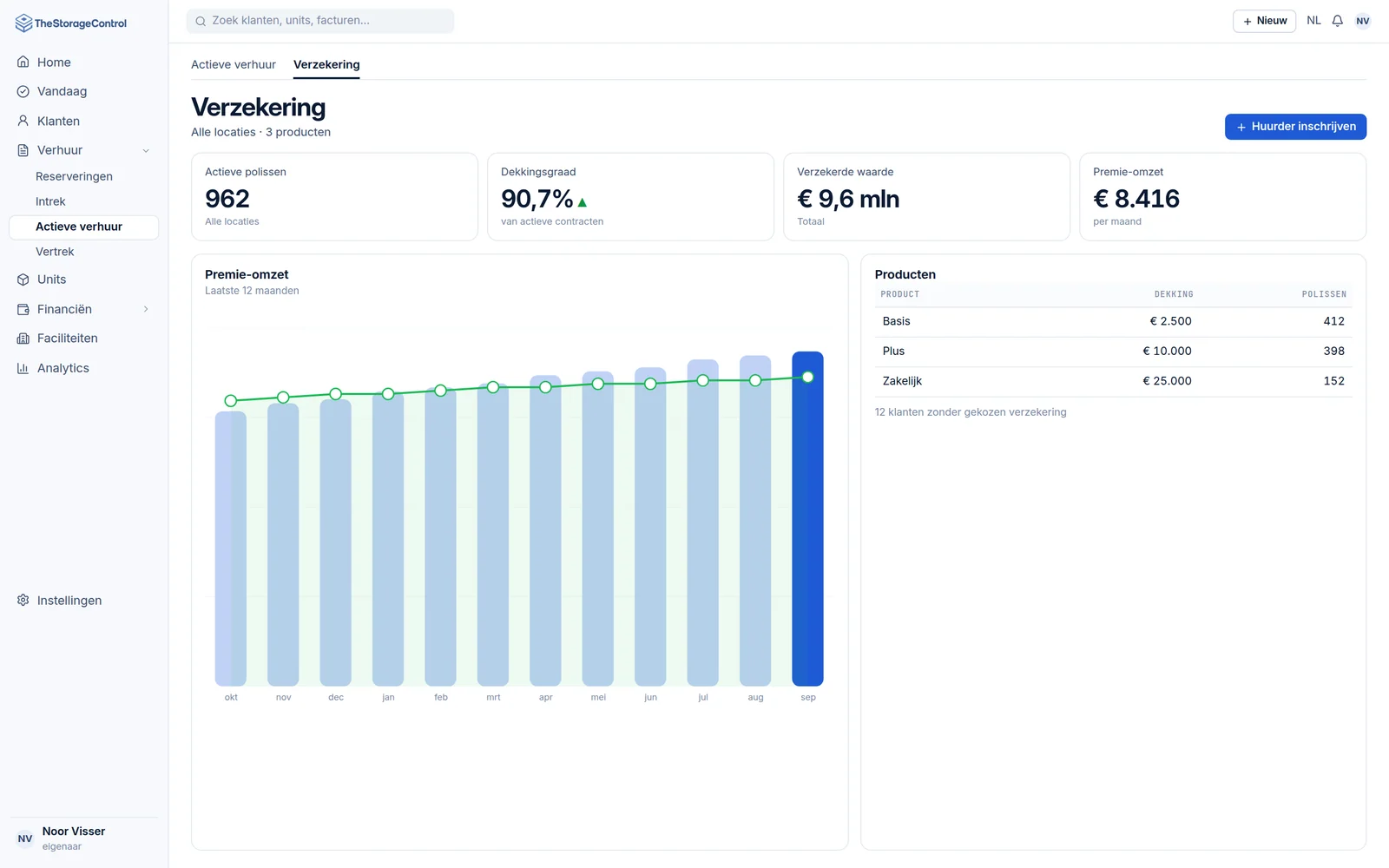Click the Premie-omzet € 8.416 card
The width and height of the screenshot is (1389, 868).
pyautogui.click(x=1222, y=197)
